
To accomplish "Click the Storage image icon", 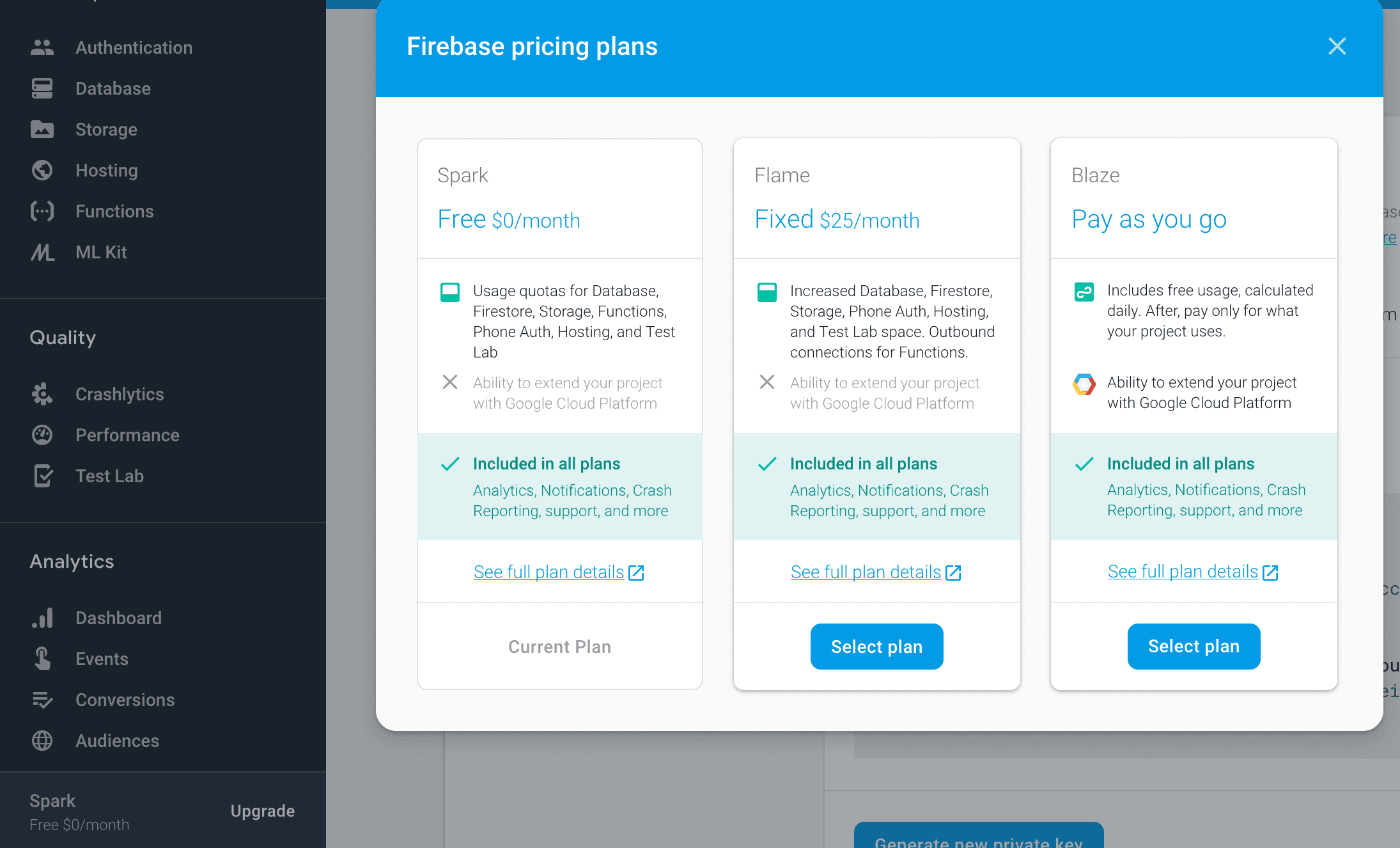I will coord(42,129).
